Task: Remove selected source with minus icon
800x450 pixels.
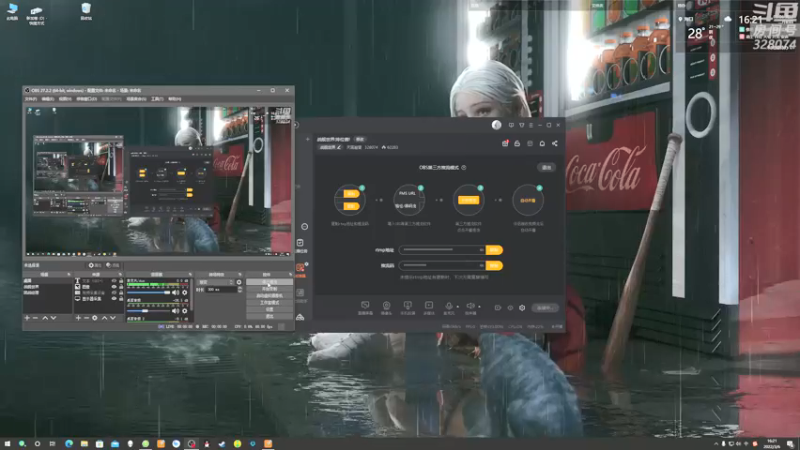Action: (x=86, y=318)
